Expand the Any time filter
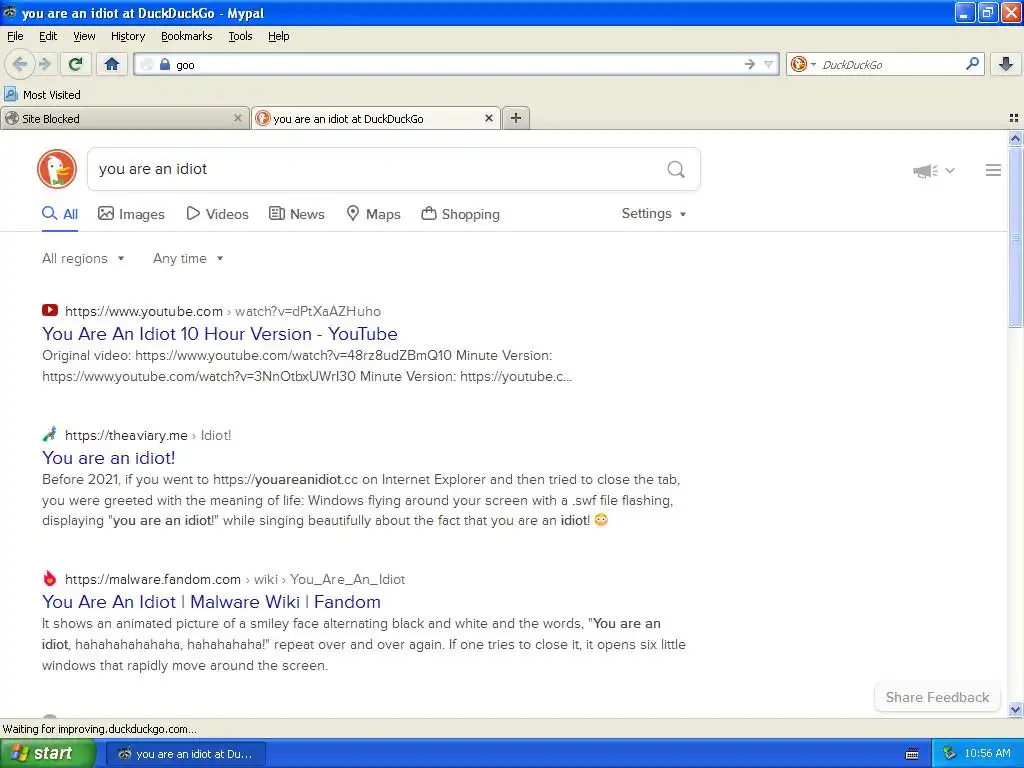 coord(188,259)
